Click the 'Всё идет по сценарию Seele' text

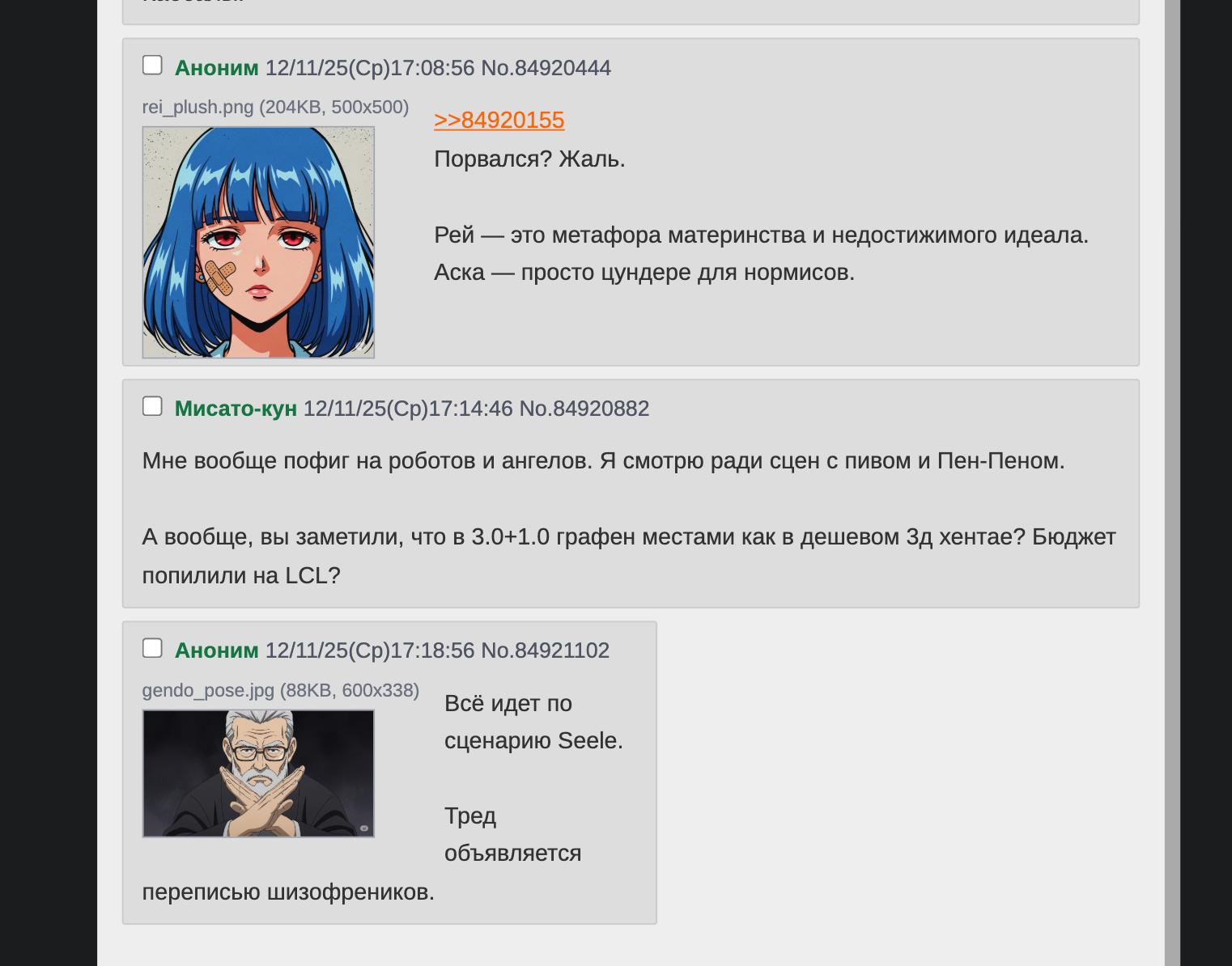tap(533, 722)
